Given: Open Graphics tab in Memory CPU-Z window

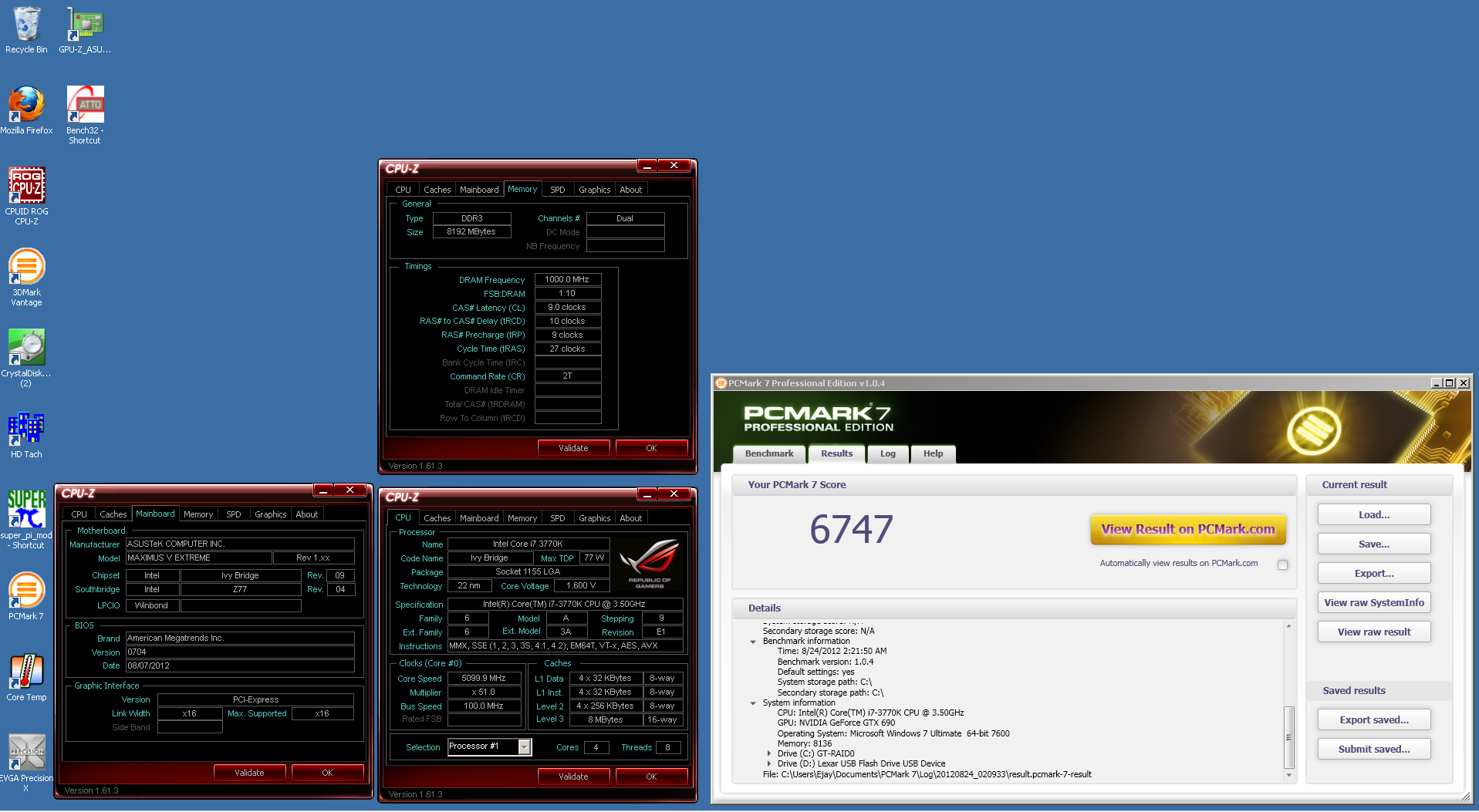Looking at the screenshot, I should [594, 190].
